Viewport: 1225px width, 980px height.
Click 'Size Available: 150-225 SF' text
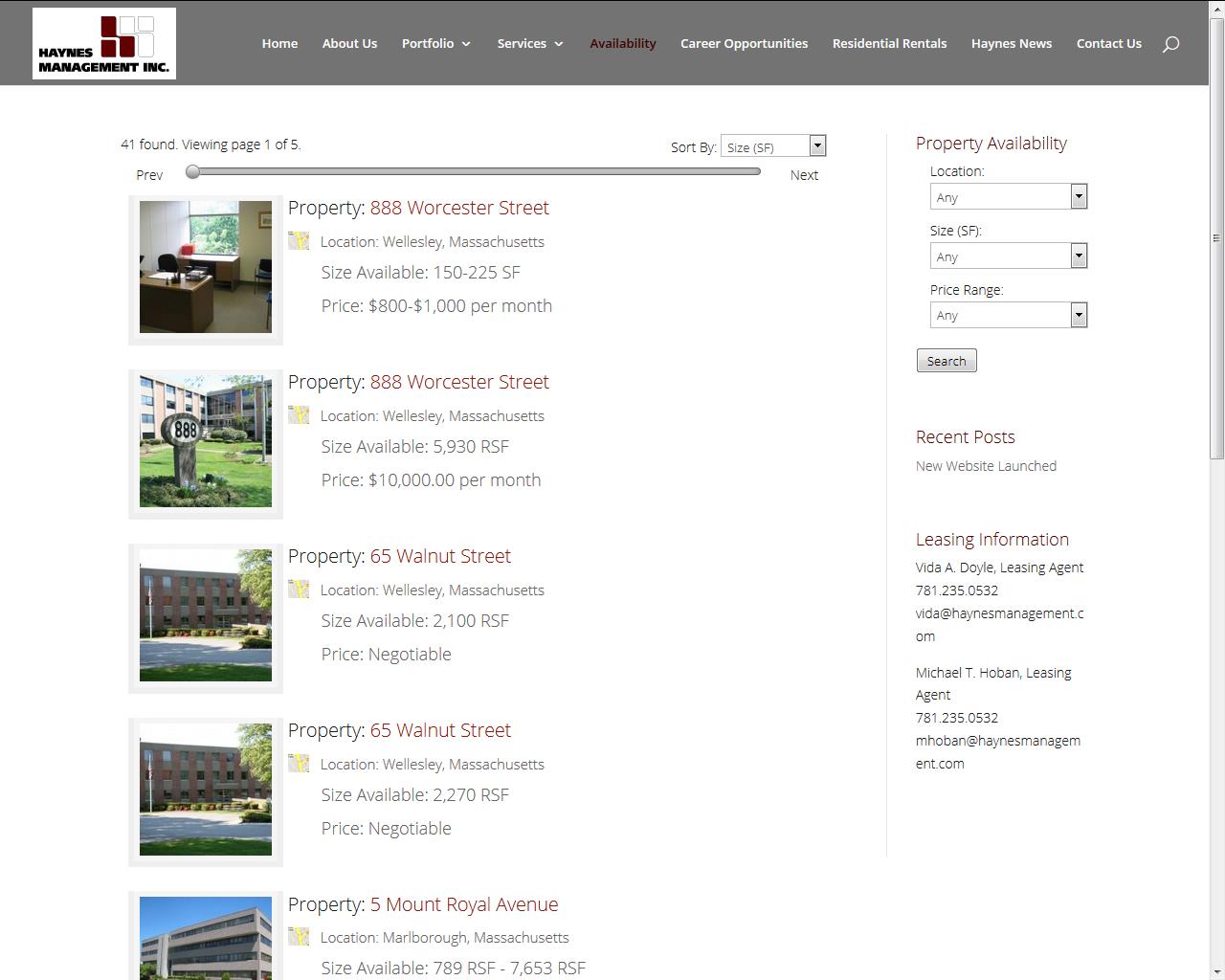pyautogui.click(x=420, y=272)
